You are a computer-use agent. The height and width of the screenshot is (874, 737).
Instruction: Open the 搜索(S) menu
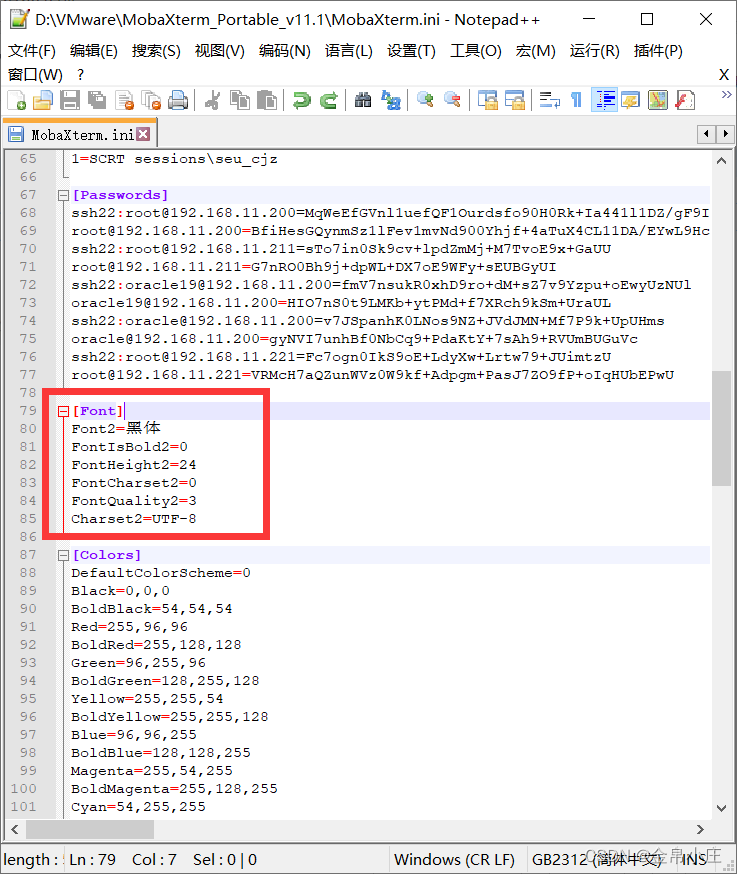pyautogui.click(x=156, y=51)
